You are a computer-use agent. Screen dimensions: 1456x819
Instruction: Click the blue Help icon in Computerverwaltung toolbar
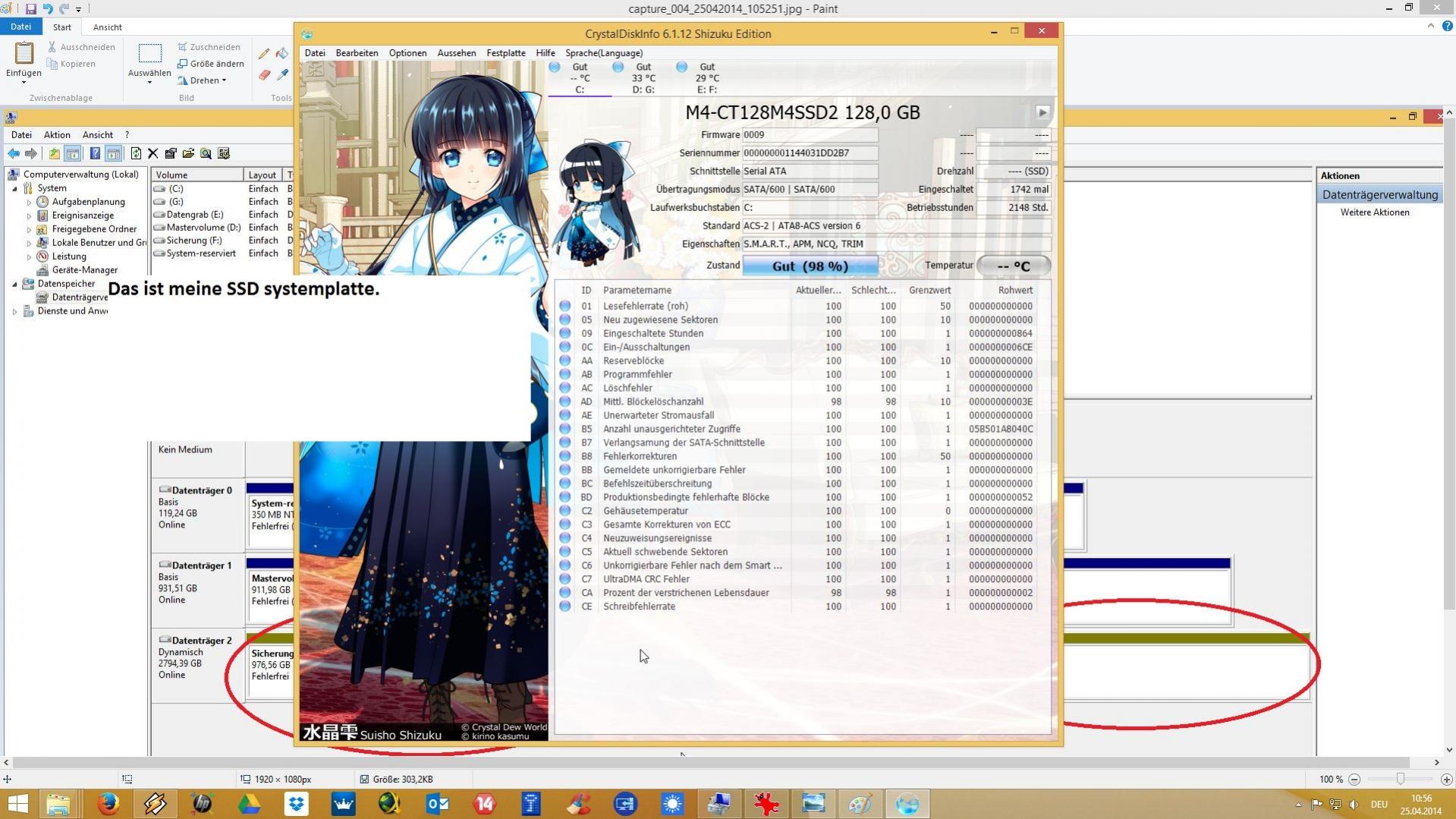95,153
